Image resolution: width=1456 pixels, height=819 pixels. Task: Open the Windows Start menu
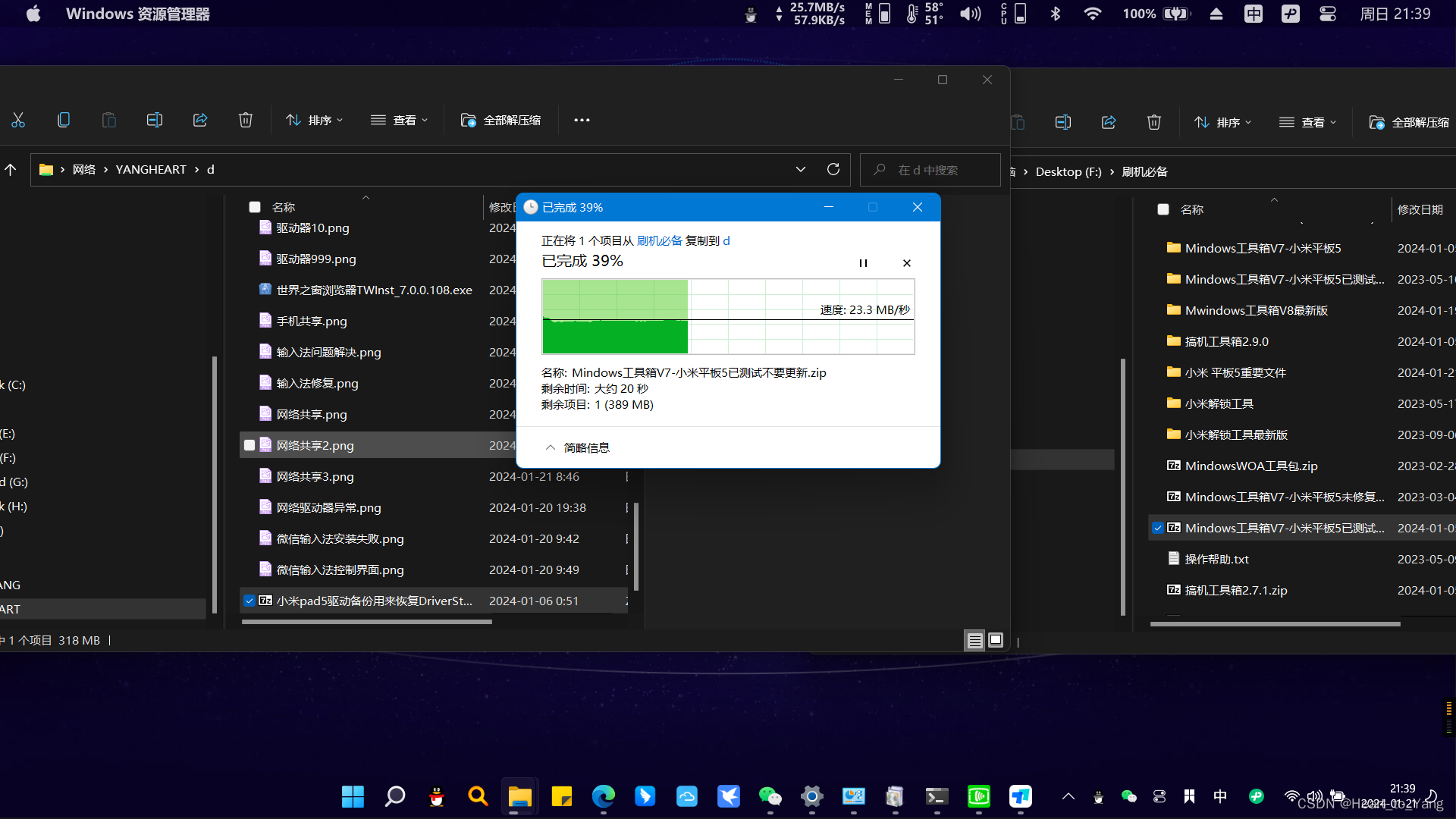pyautogui.click(x=353, y=796)
